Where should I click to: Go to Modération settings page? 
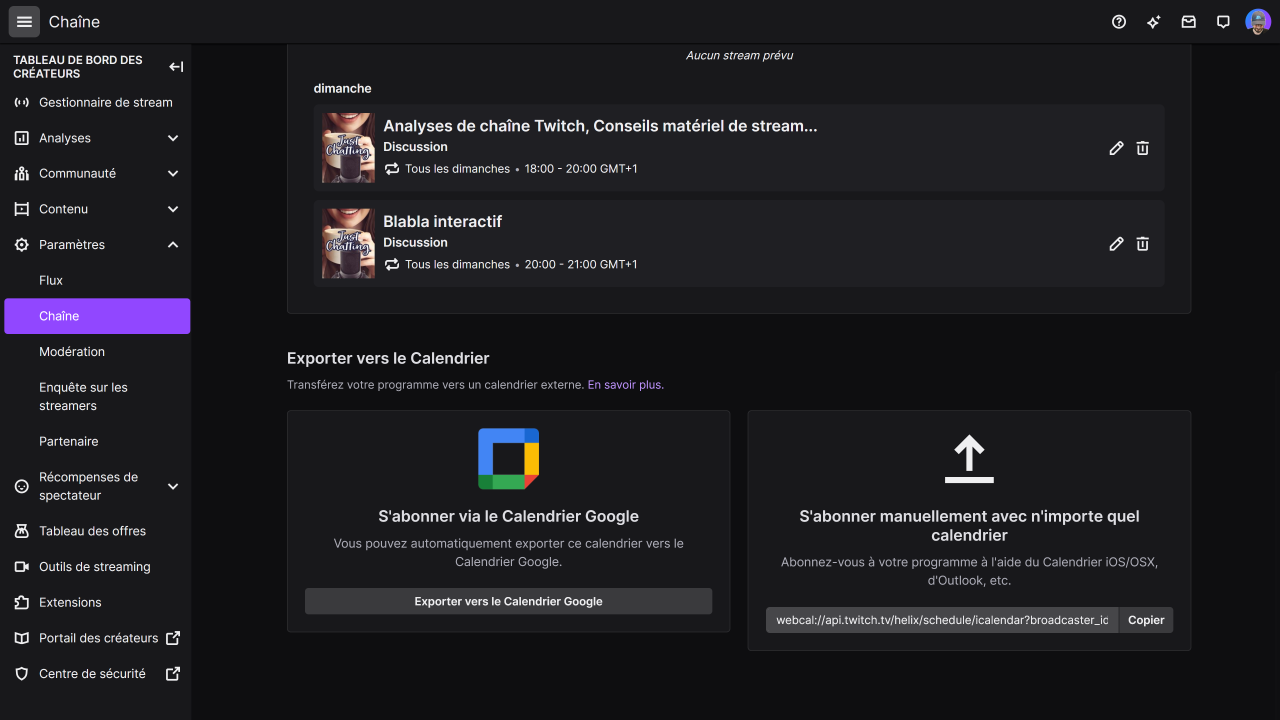coord(72,352)
